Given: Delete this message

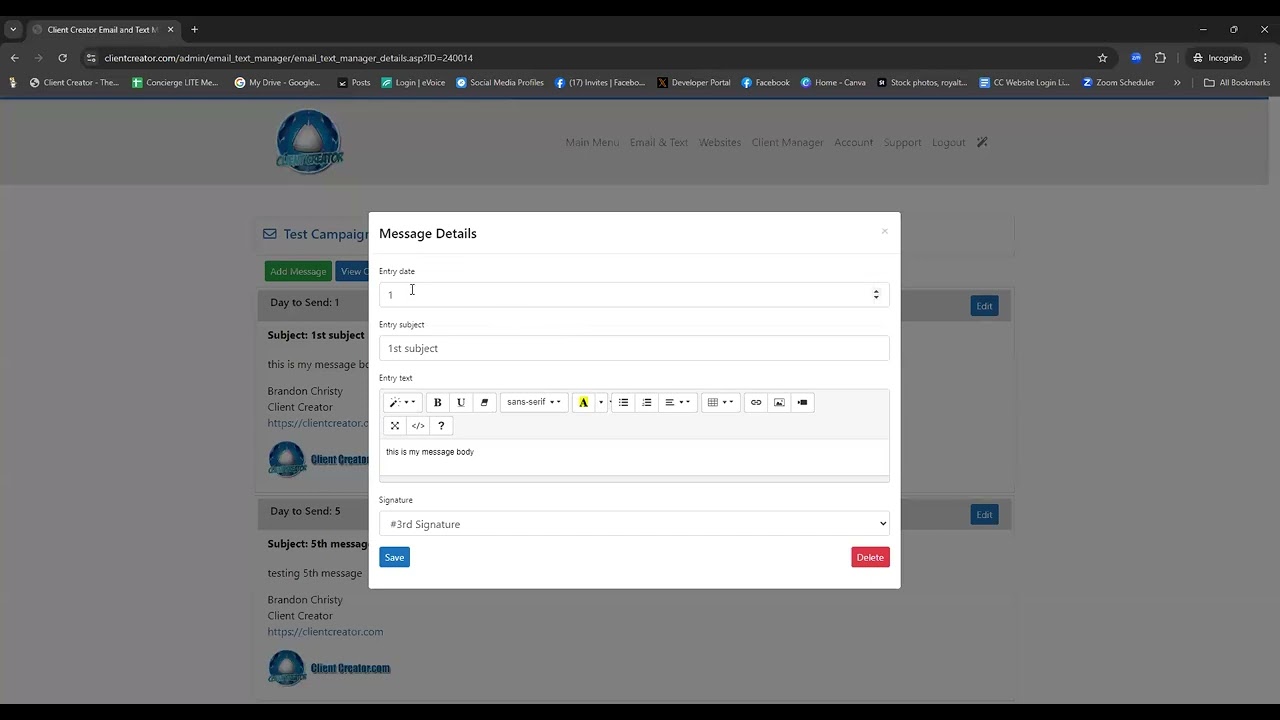Looking at the screenshot, I should (x=870, y=557).
